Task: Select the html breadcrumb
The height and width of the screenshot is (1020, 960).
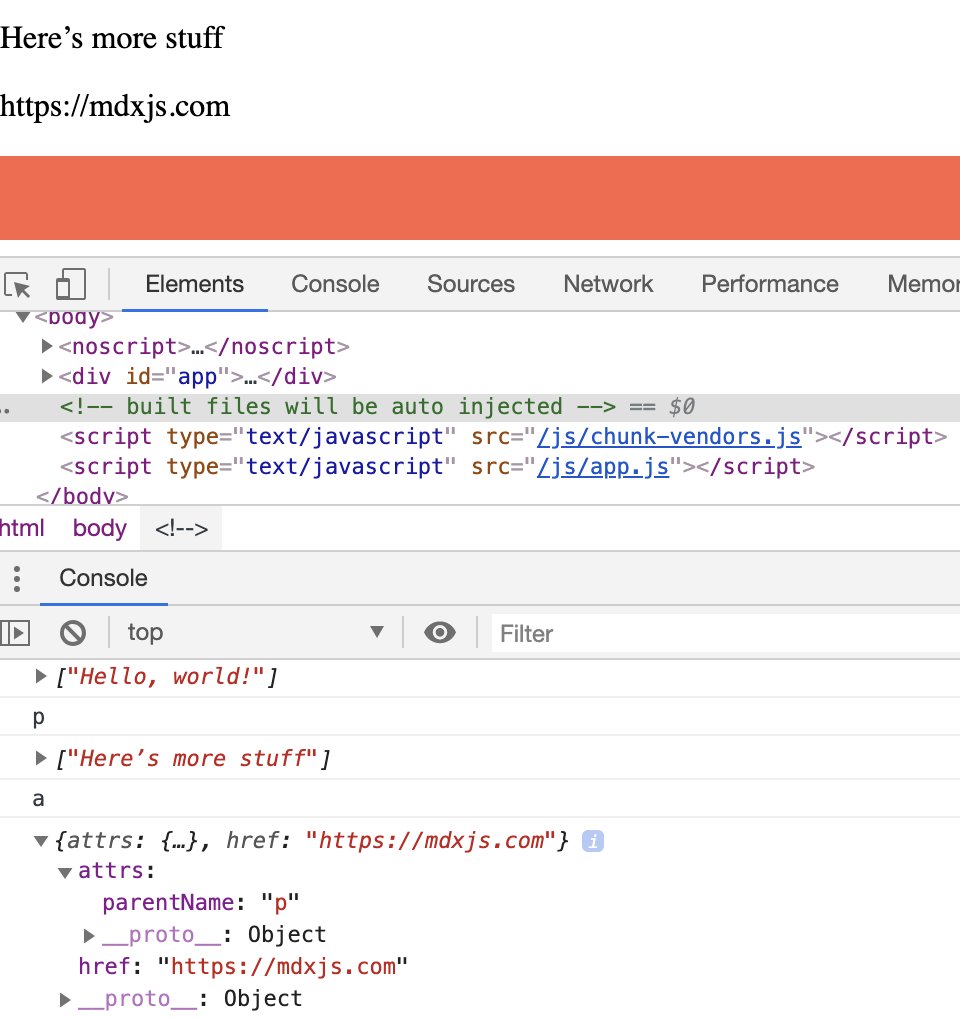Action: pyautogui.click(x=22, y=528)
